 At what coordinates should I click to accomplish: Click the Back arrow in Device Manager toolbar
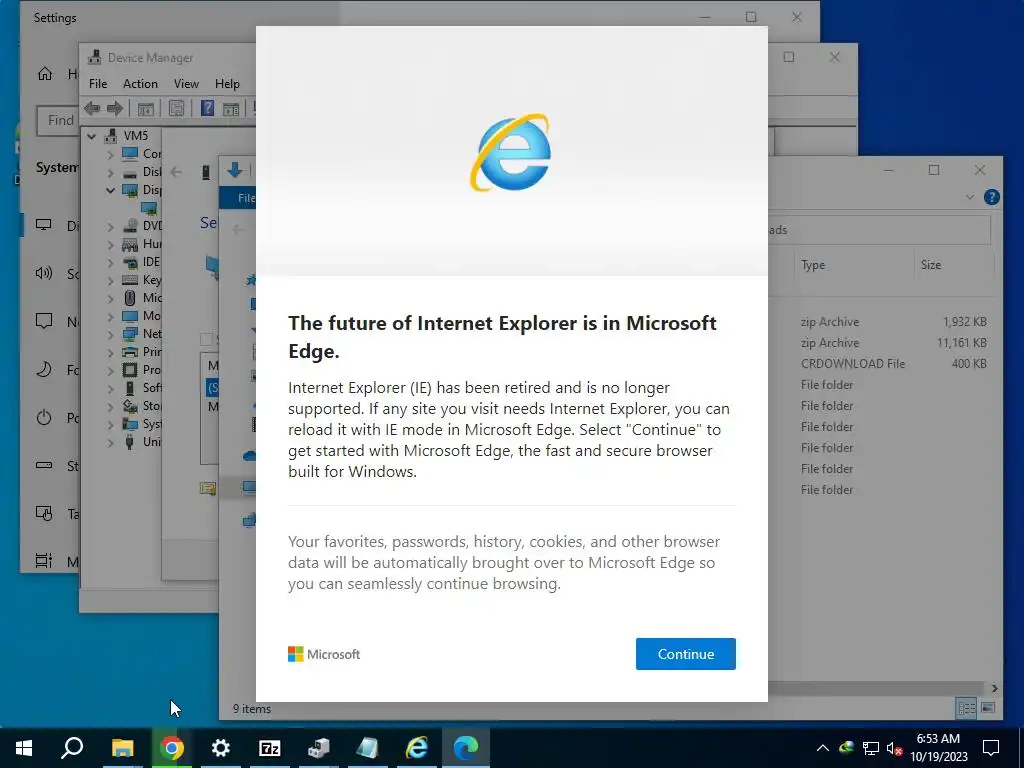(92, 108)
